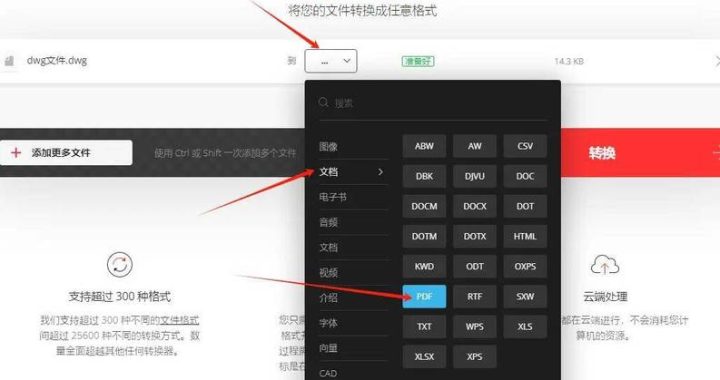Click the 云端处理 heading
This screenshot has width=720, height=380.
click(605, 296)
